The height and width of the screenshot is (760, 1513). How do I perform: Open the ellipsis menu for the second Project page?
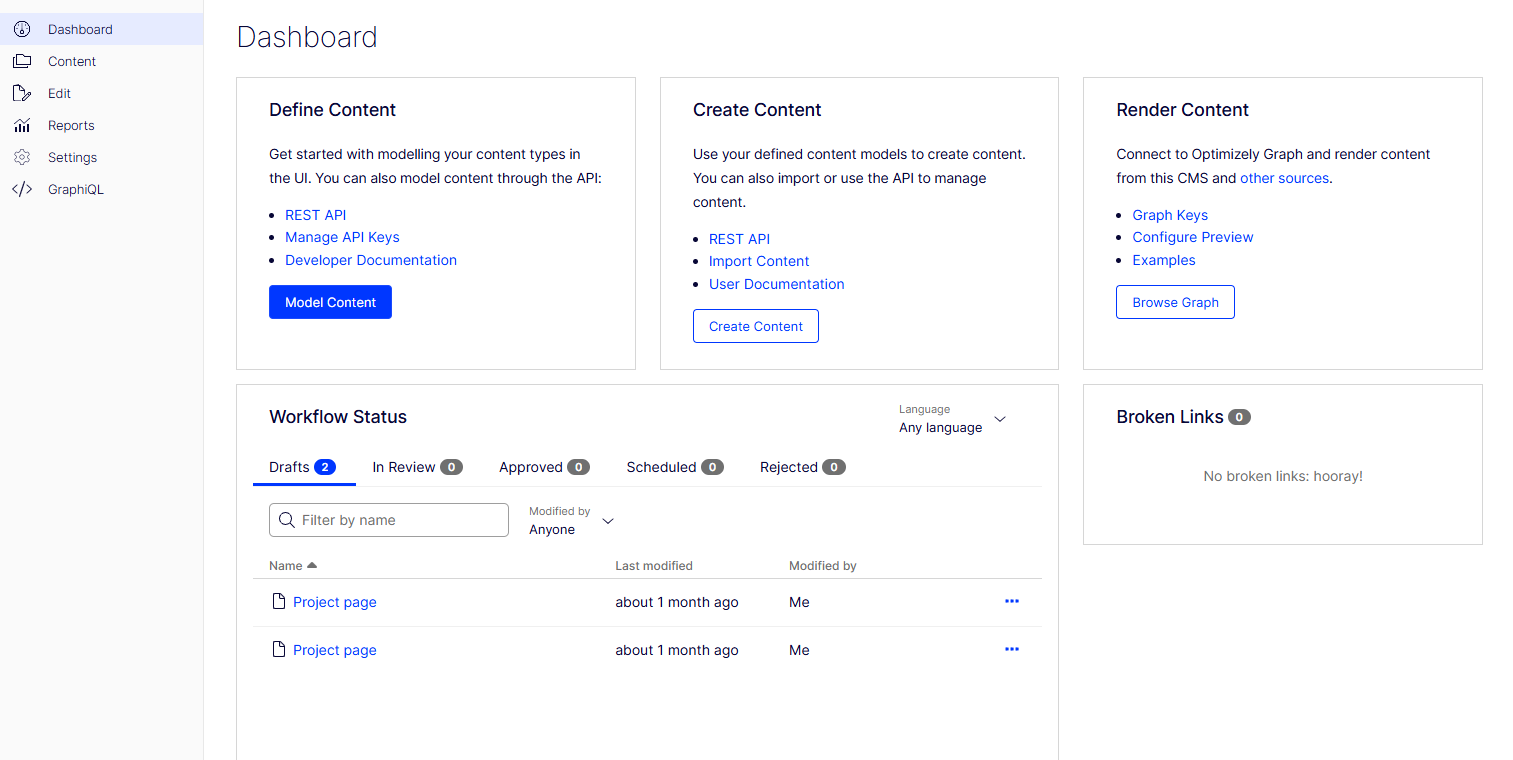pos(1011,649)
